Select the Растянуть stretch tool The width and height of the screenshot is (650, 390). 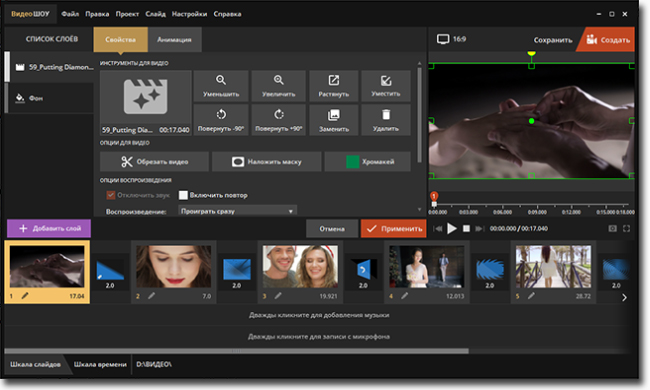click(334, 86)
